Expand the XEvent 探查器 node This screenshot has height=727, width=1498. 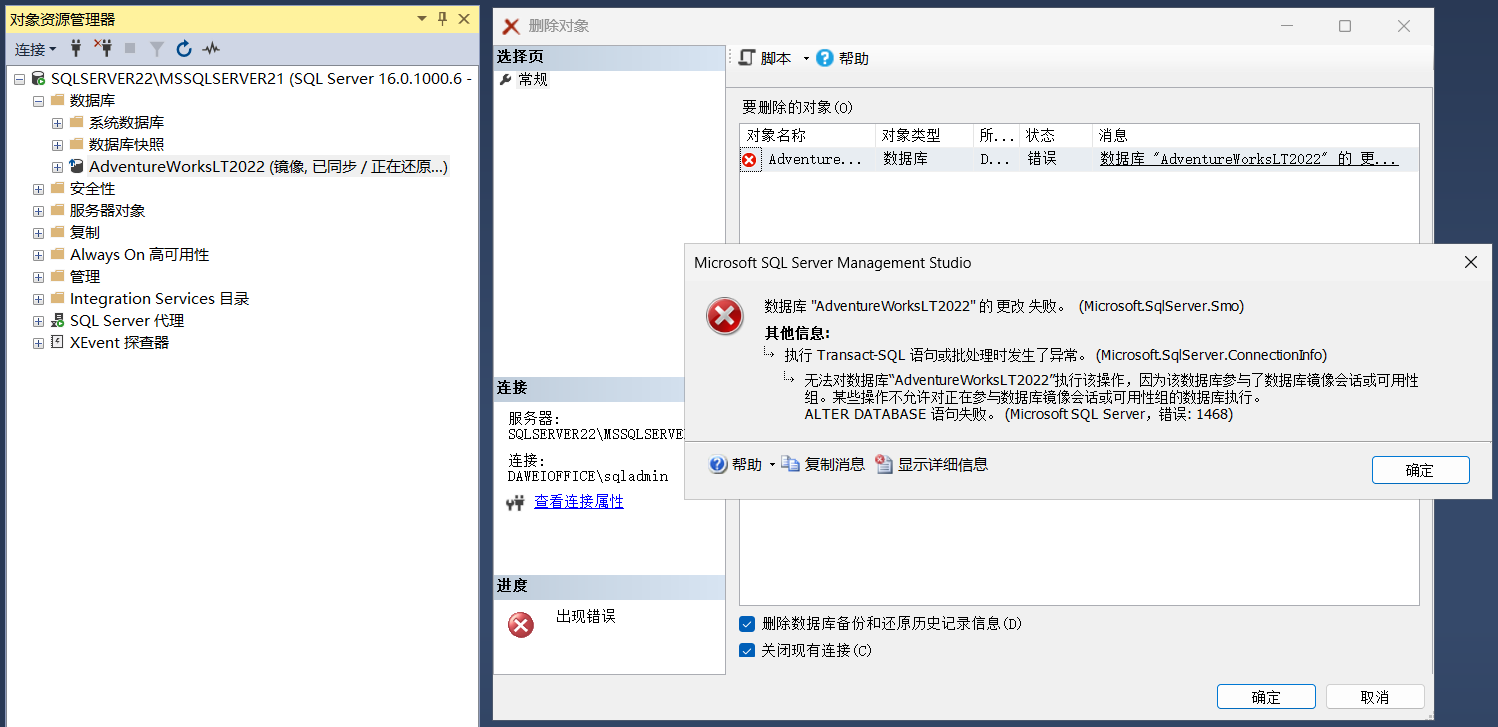click(x=38, y=343)
